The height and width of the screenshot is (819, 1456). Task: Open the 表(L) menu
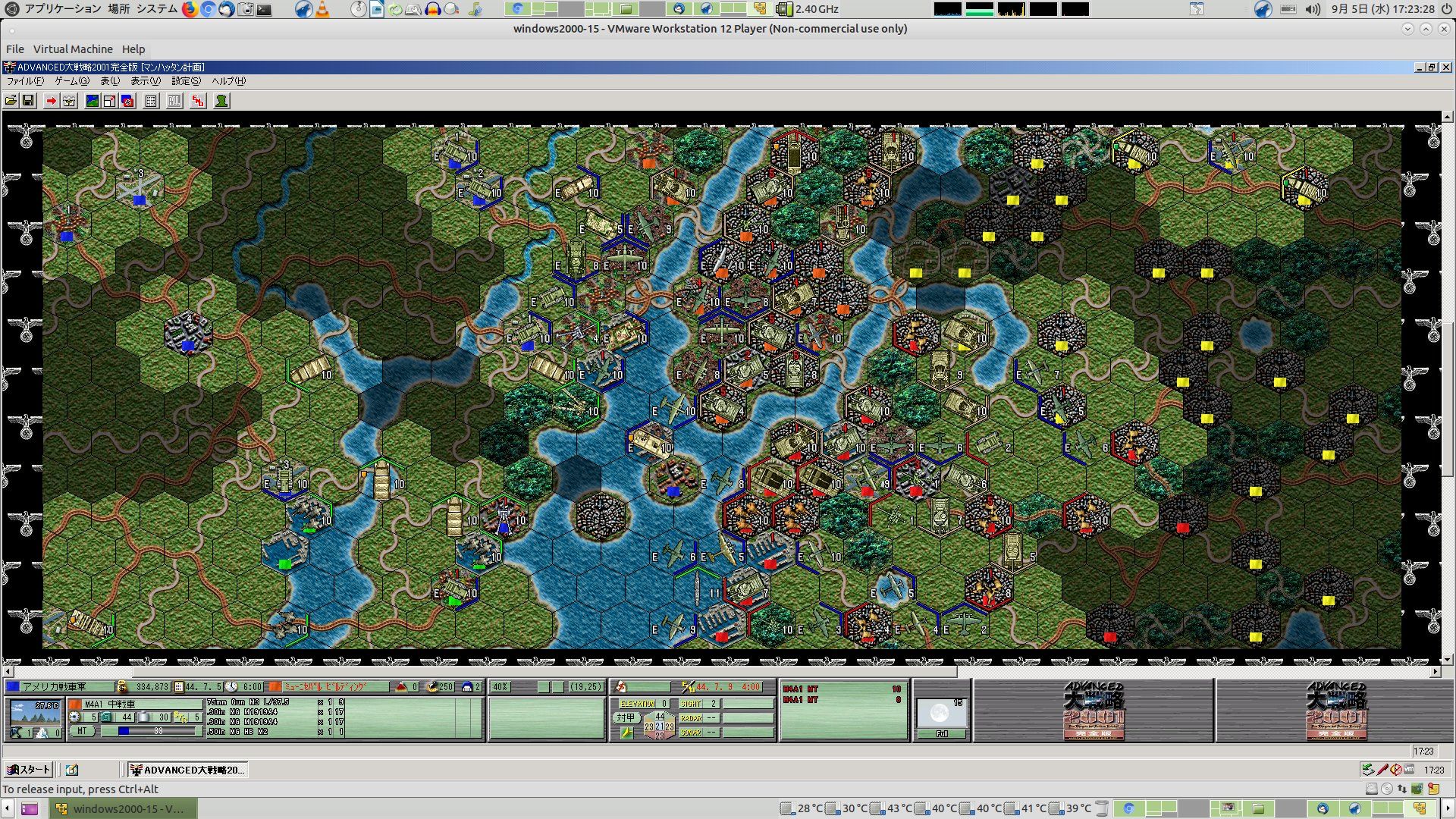tap(110, 81)
